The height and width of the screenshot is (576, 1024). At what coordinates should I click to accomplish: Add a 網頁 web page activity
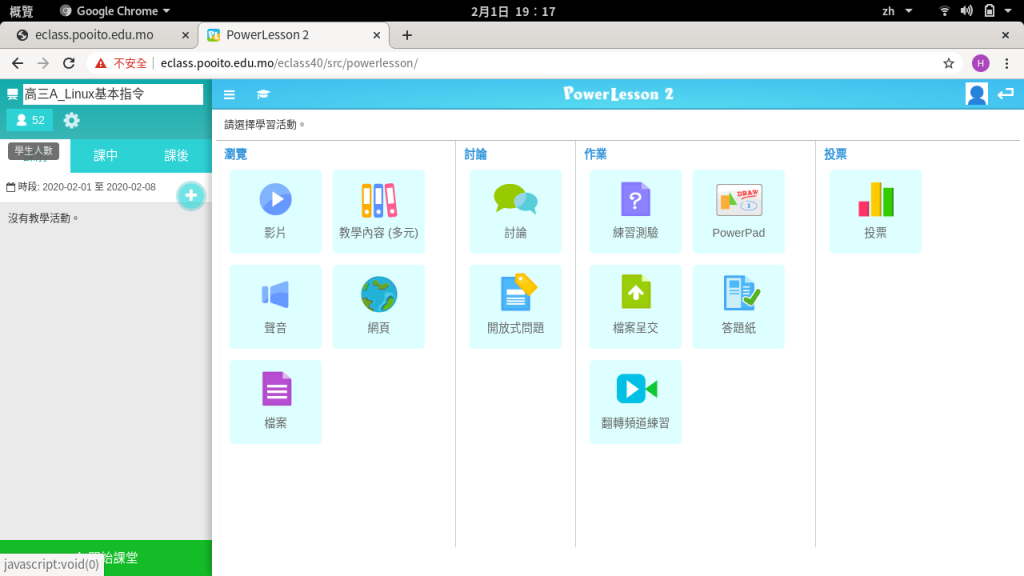pyautogui.click(x=378, y=306)
